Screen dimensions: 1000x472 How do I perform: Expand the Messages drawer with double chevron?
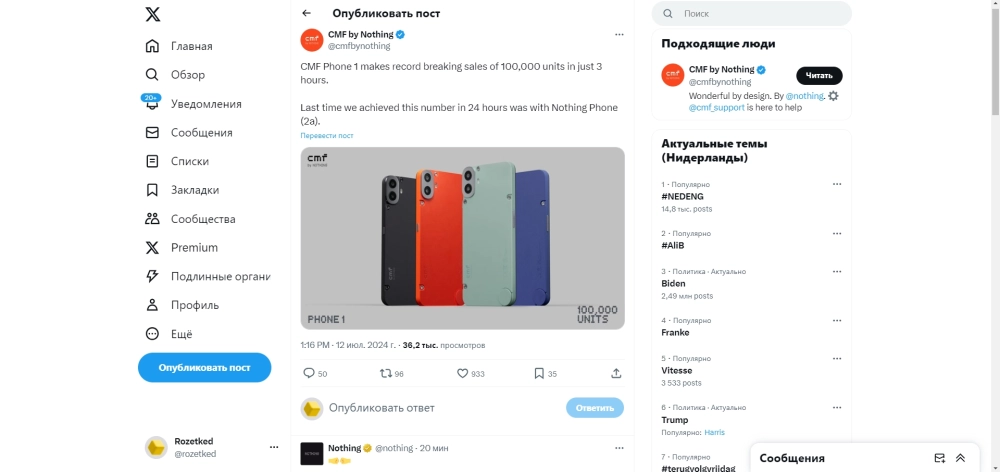tap(960, 458)
